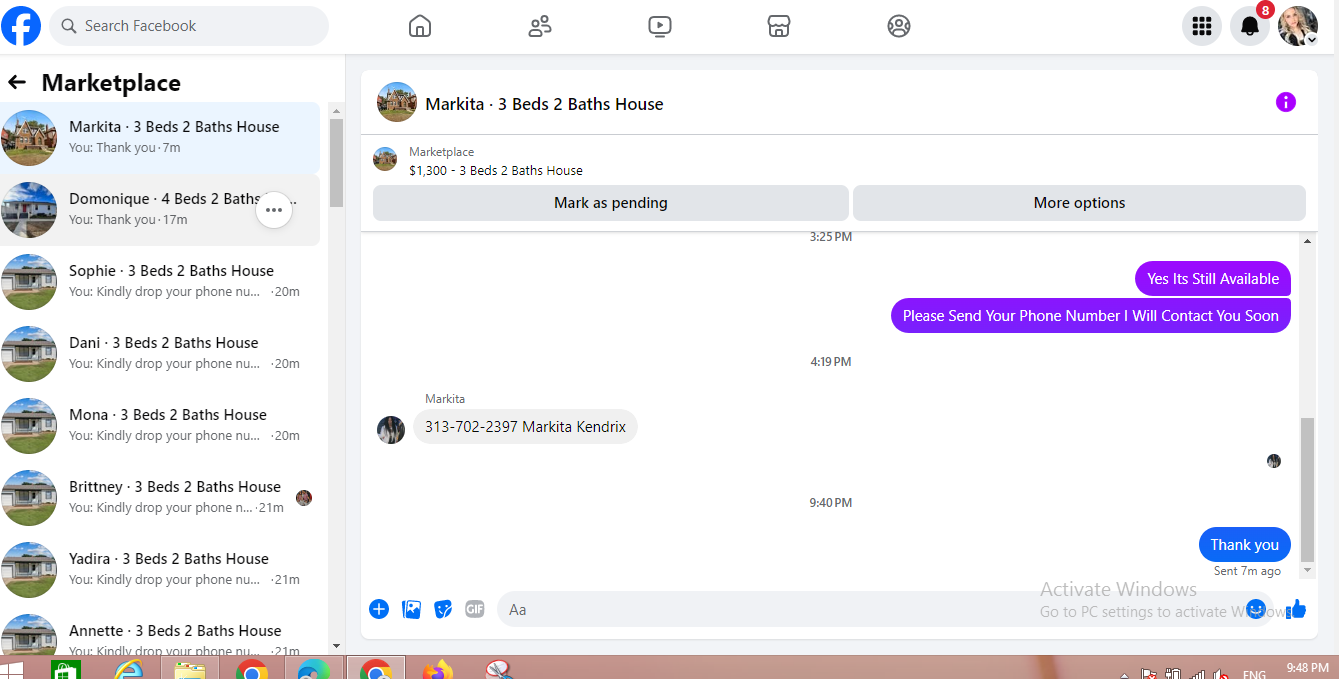Click the small seen avatar under Markita's message

click(1274, 461)
